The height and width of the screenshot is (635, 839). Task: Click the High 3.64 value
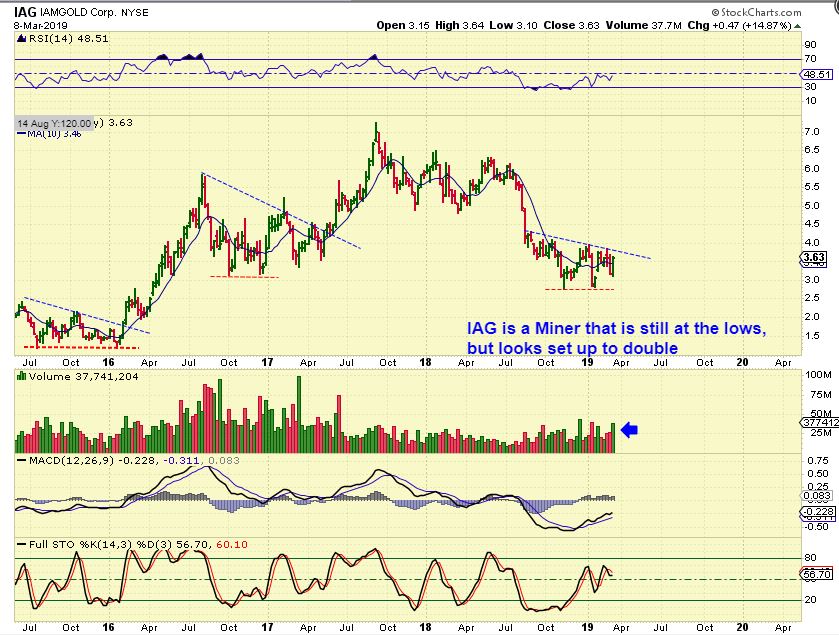(460, 25)
